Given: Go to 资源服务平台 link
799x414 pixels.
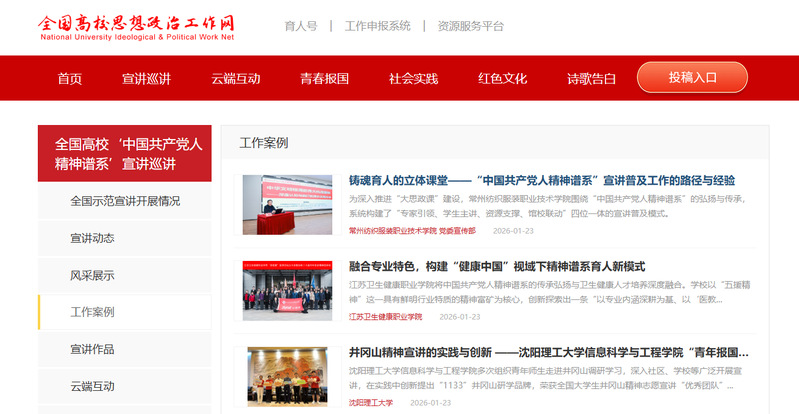Looking at the screenshot, I should click(x=470, y=26).
